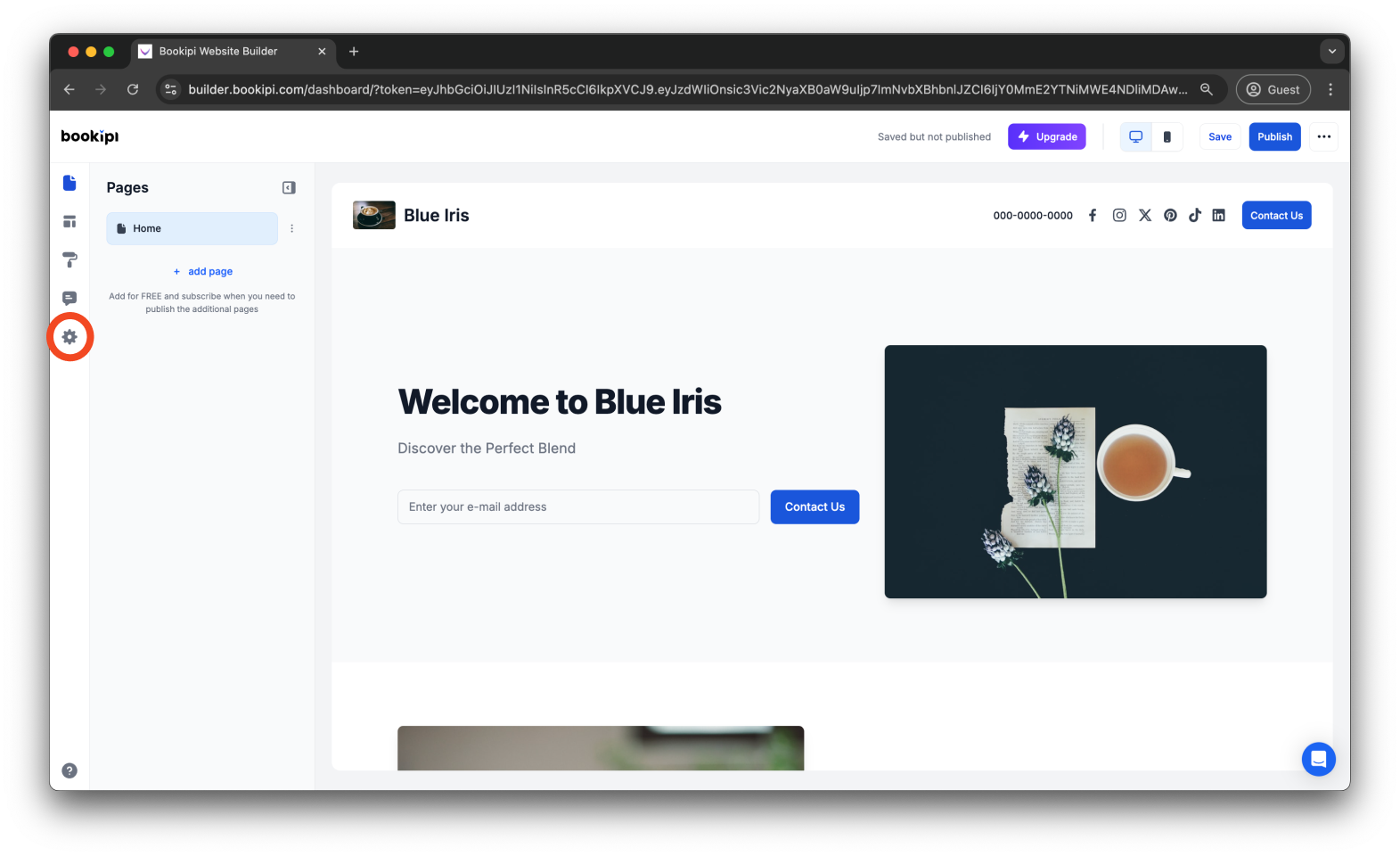This screenshot has width=1400, height=856.
Task: Click the address bar URL
Action: click(687, 89)
